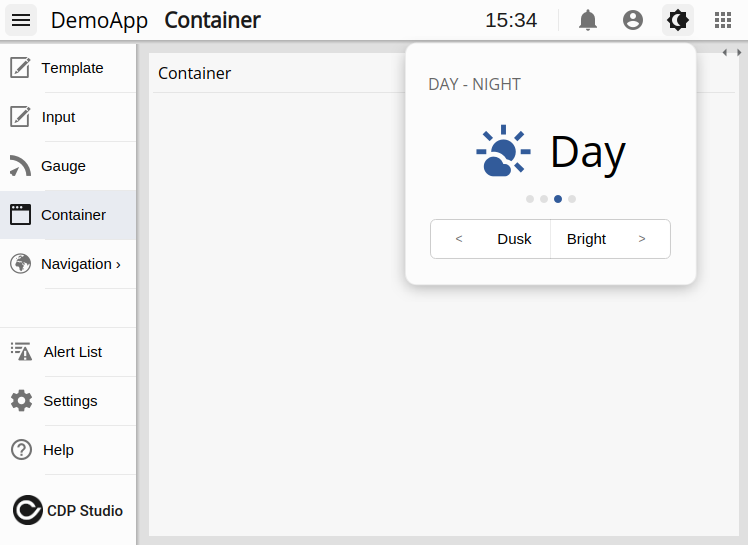Expand the Navigation submenu

pyautogui.click(x=80, y=264)
